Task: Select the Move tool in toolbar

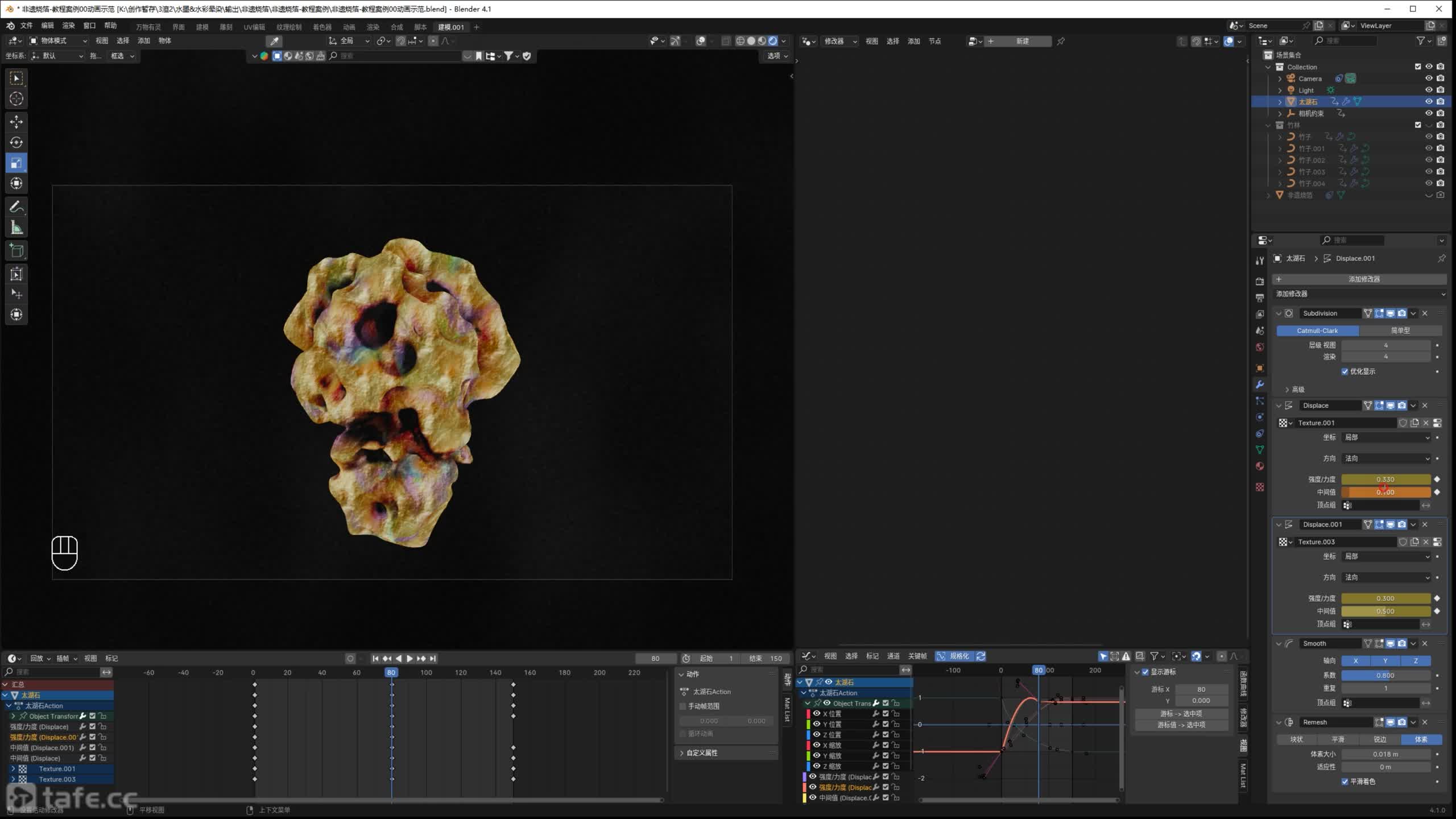Action: click(16, 122)
